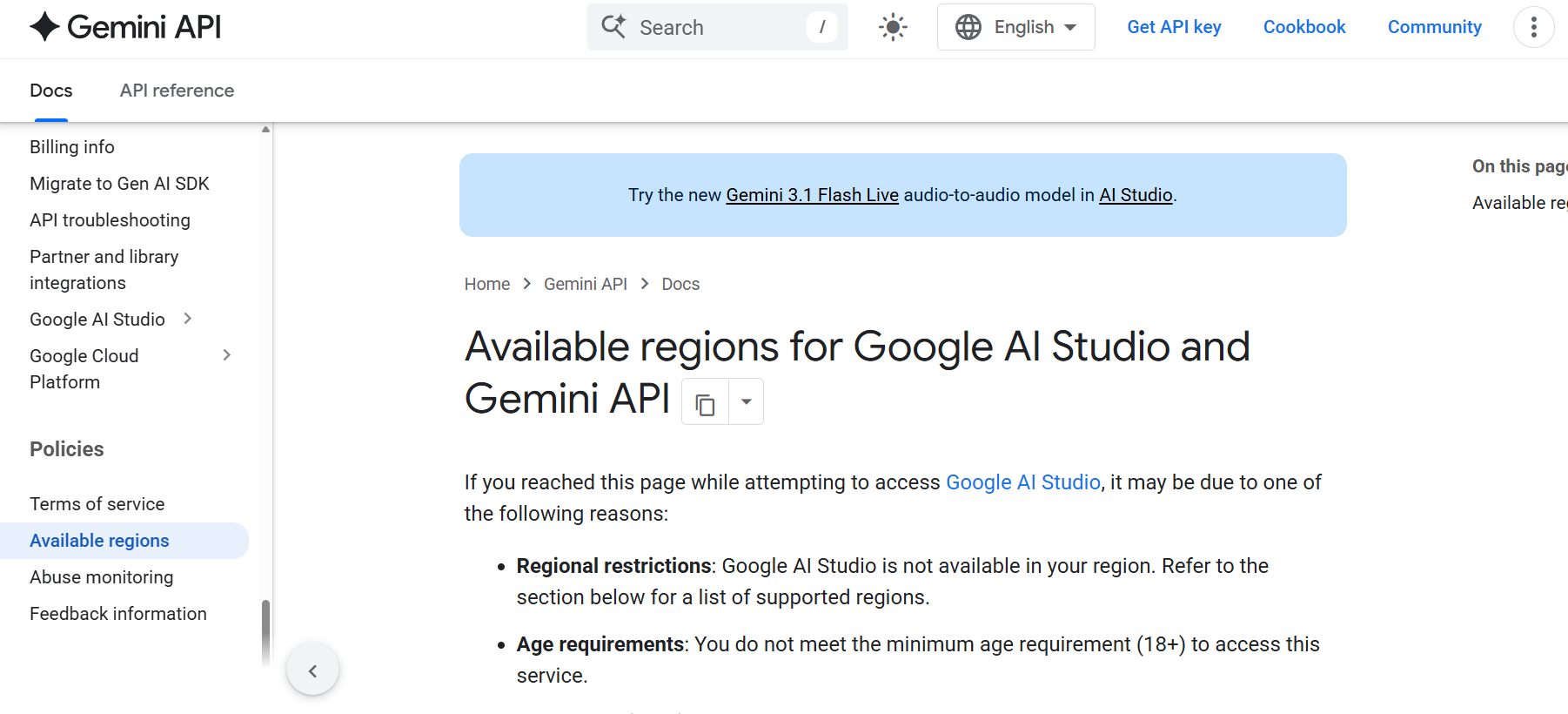1568x714 pixels.
Task: Click the AI Studio link in banner
Action: [1136, 195]
